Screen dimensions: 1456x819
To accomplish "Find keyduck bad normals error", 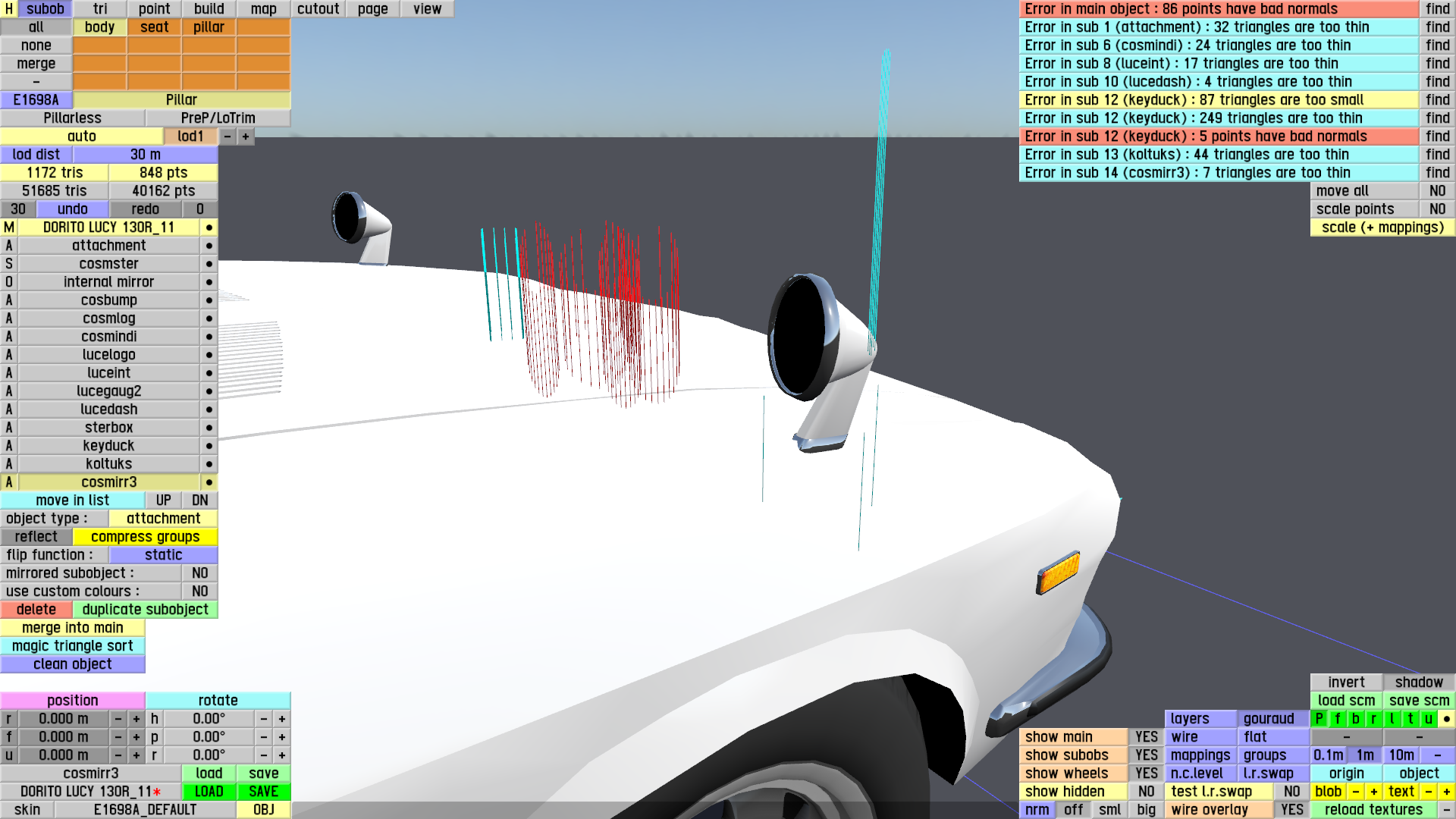I will (x=1437, y=136).
